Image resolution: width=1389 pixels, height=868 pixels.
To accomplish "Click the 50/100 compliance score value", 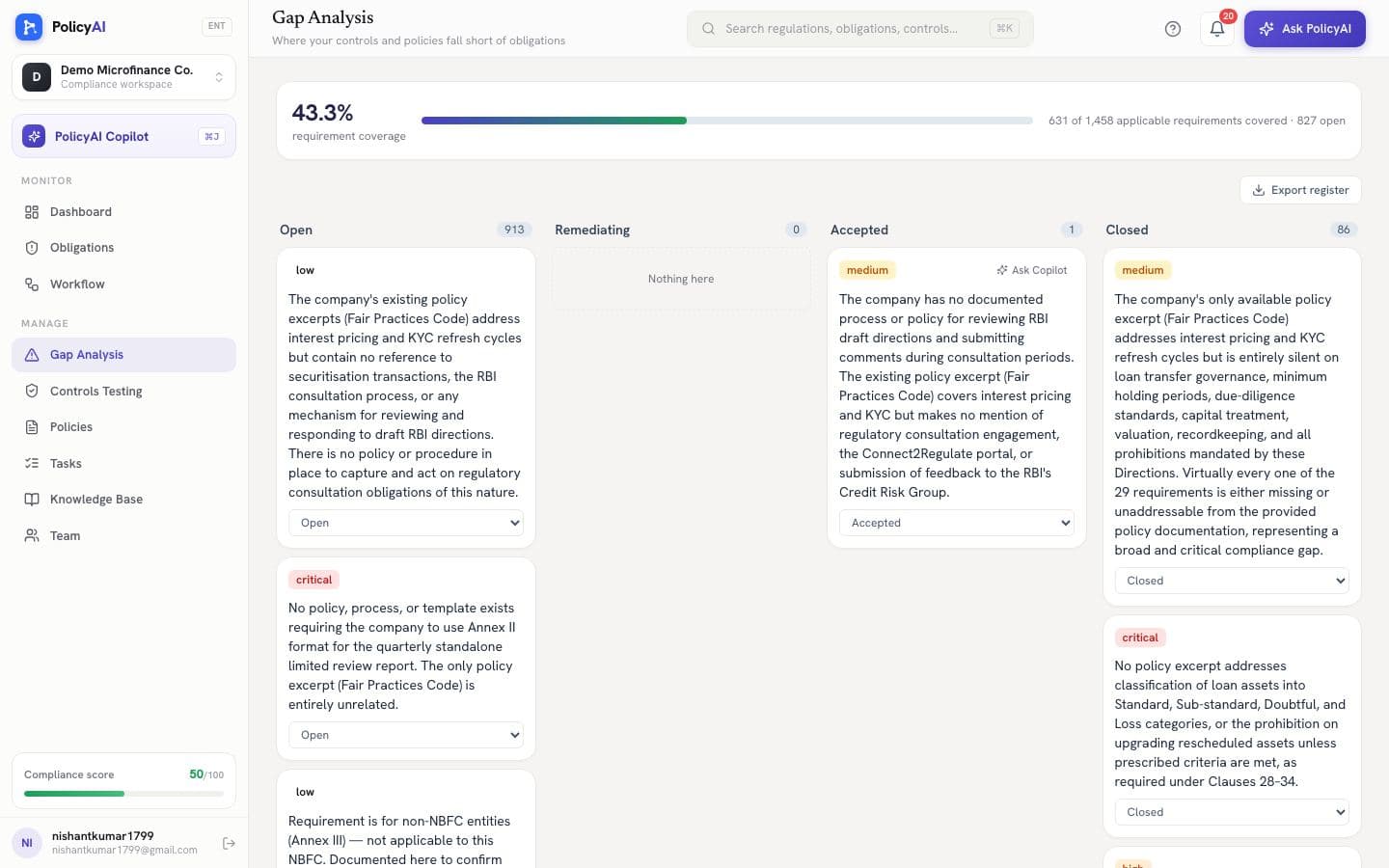I will tap(206, 774).
